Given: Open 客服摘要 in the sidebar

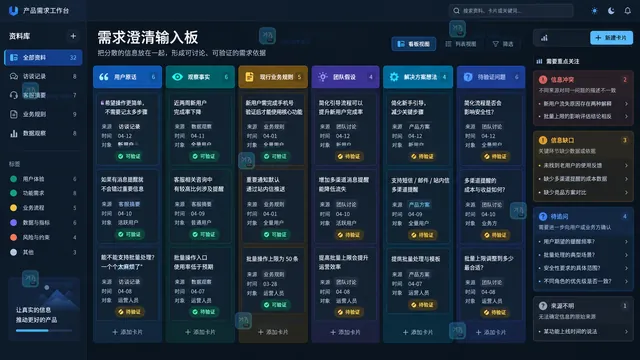Looking at the screenshot, I should click(x=43, y=95).
